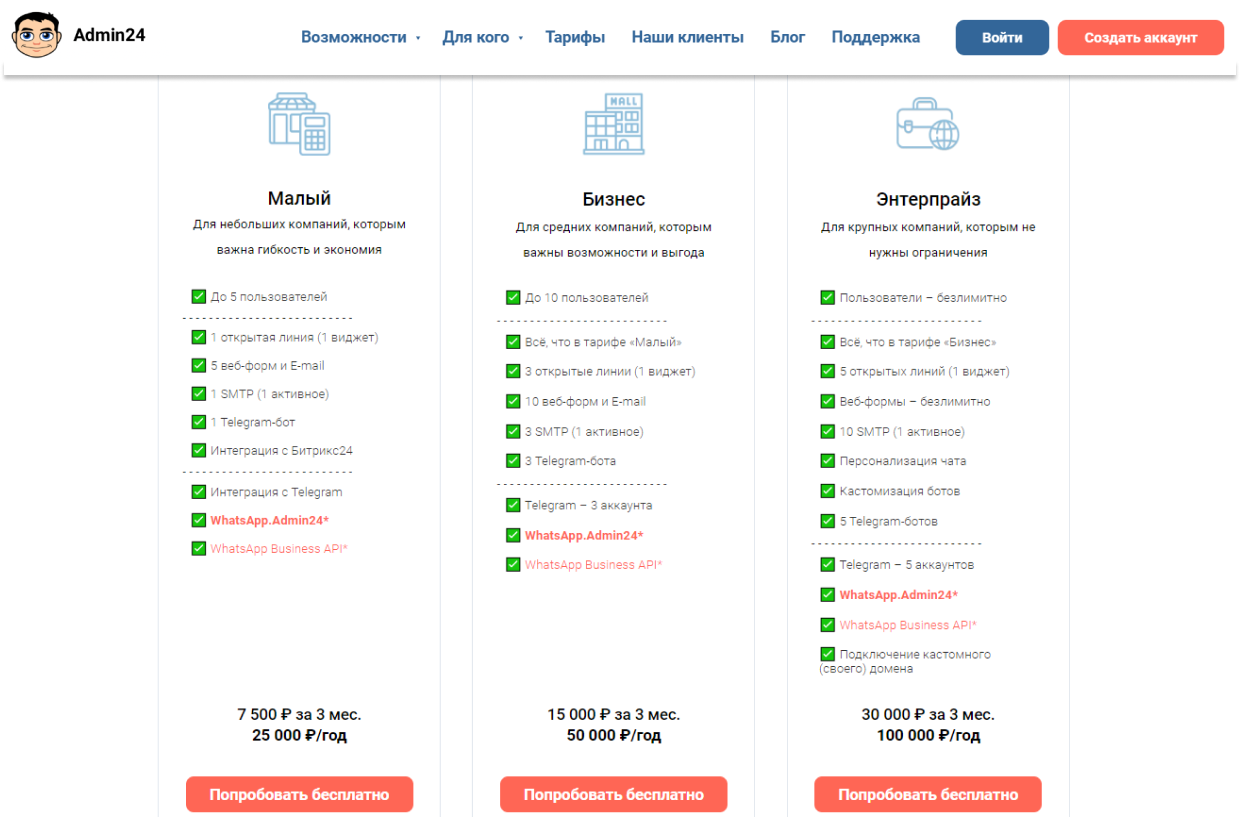Click the checkmark beside 10 веб-форм и E-mail

point(513,401)
